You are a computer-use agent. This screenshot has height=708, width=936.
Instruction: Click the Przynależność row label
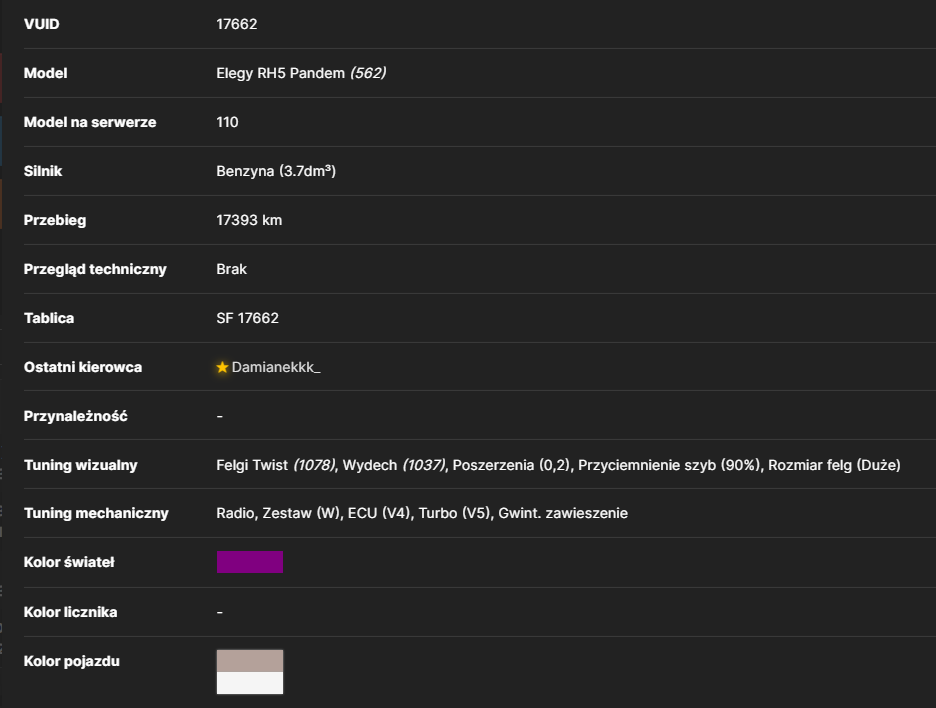point(76,416)
